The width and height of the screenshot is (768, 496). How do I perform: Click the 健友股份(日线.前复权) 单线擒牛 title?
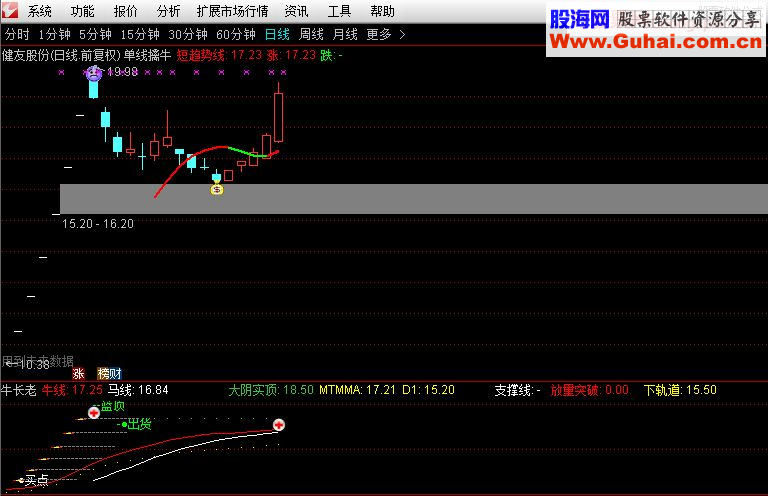pyautogui.click(x=86, y=55)
